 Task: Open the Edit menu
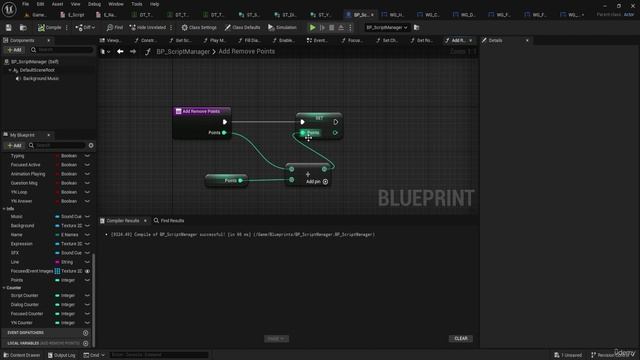tap(40, 4)
